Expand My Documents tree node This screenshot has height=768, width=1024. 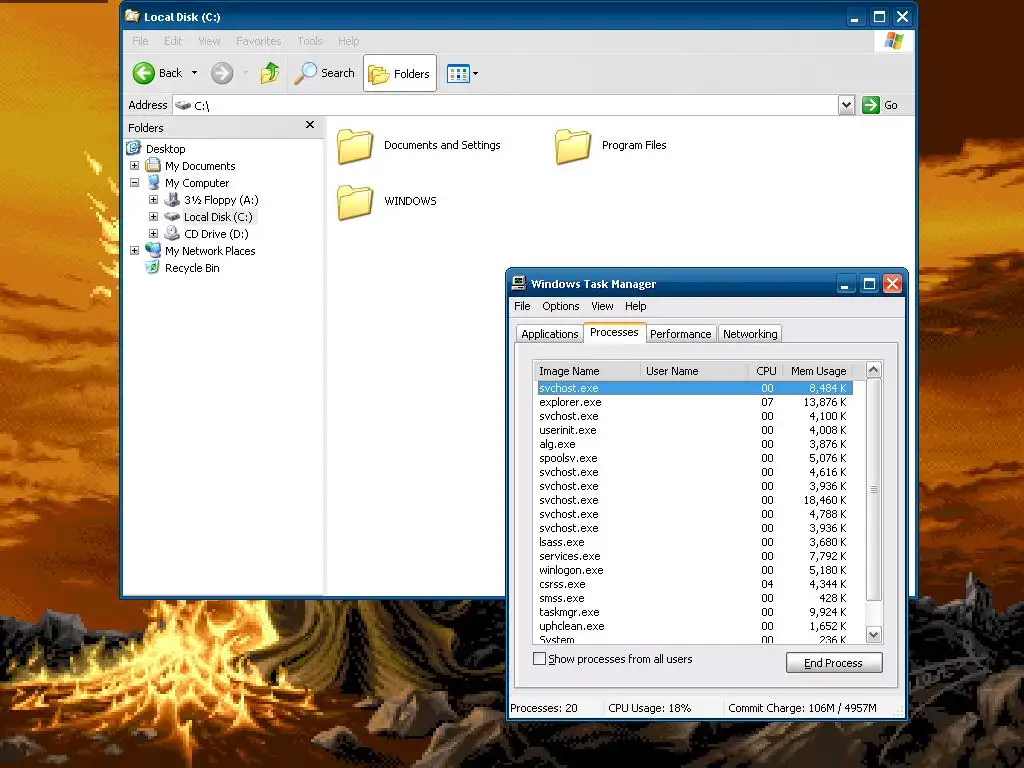tap(135, 166)
